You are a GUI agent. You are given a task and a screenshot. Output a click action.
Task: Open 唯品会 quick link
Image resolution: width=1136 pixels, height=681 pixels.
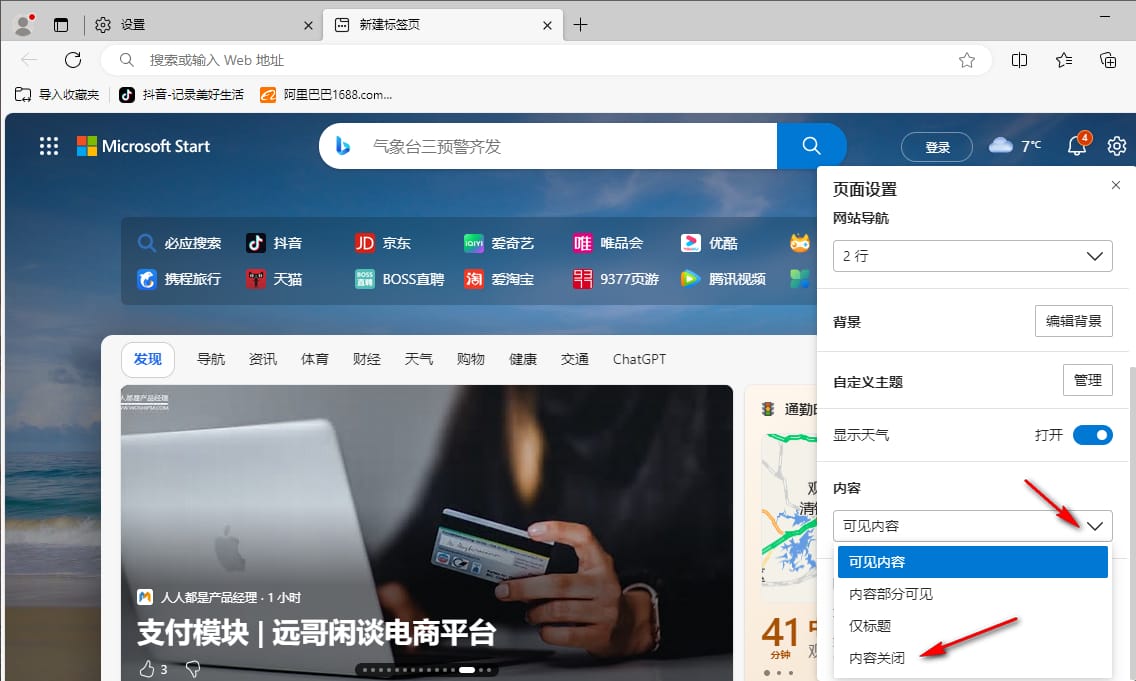pos(607,243)
